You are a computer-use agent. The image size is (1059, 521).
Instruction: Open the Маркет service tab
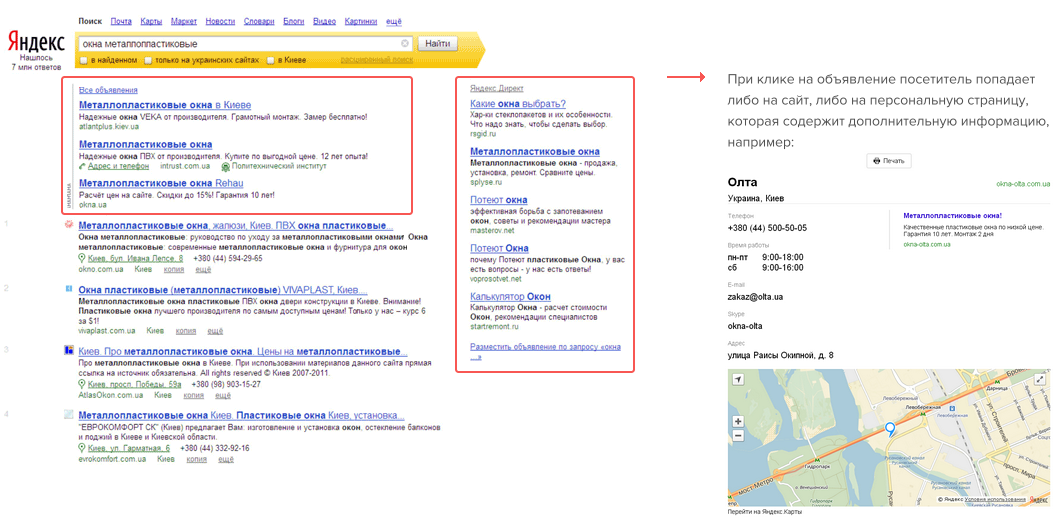click(x=184, y=22)
